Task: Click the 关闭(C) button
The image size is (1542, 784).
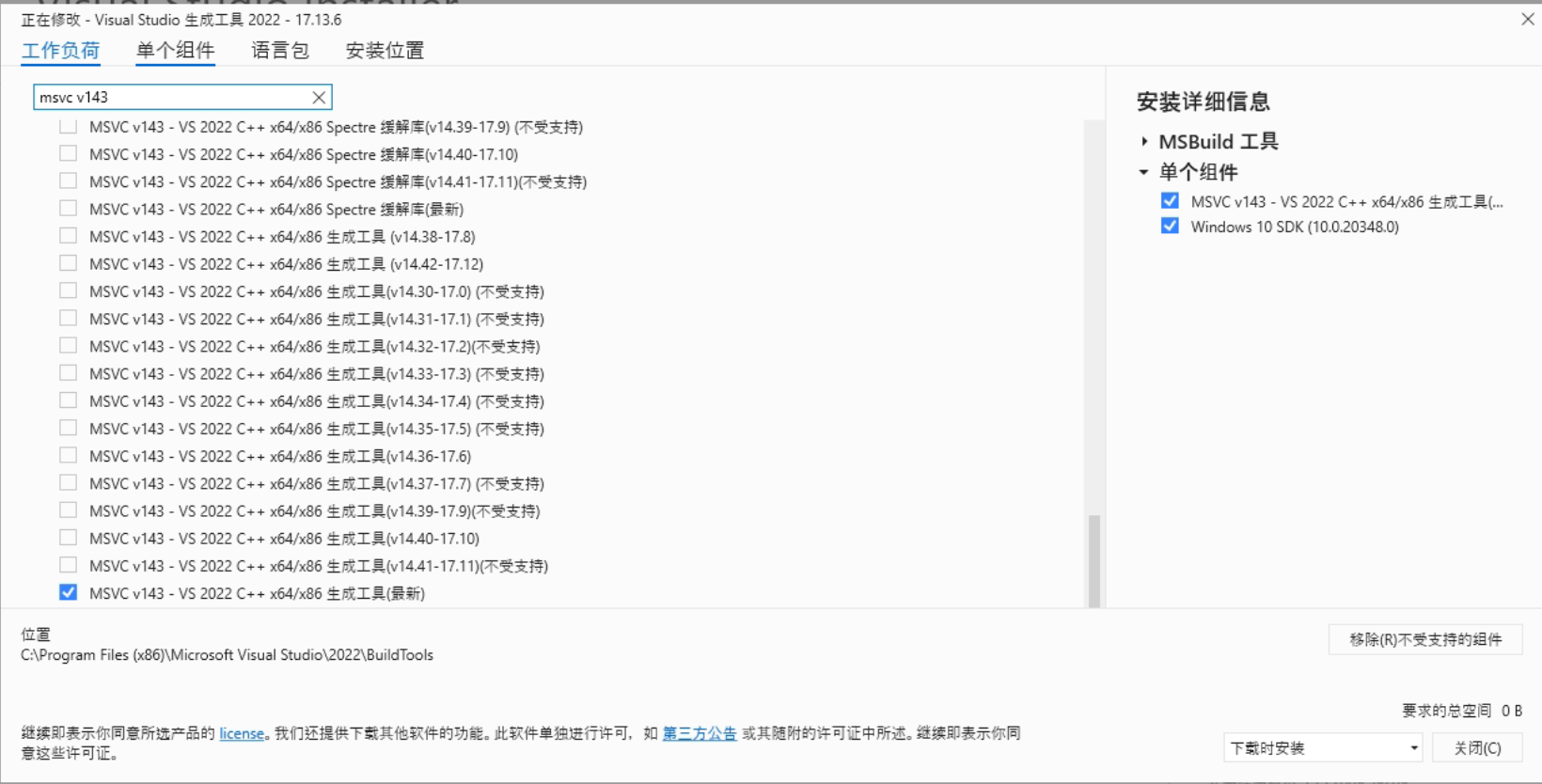Action: point(1477,748)
